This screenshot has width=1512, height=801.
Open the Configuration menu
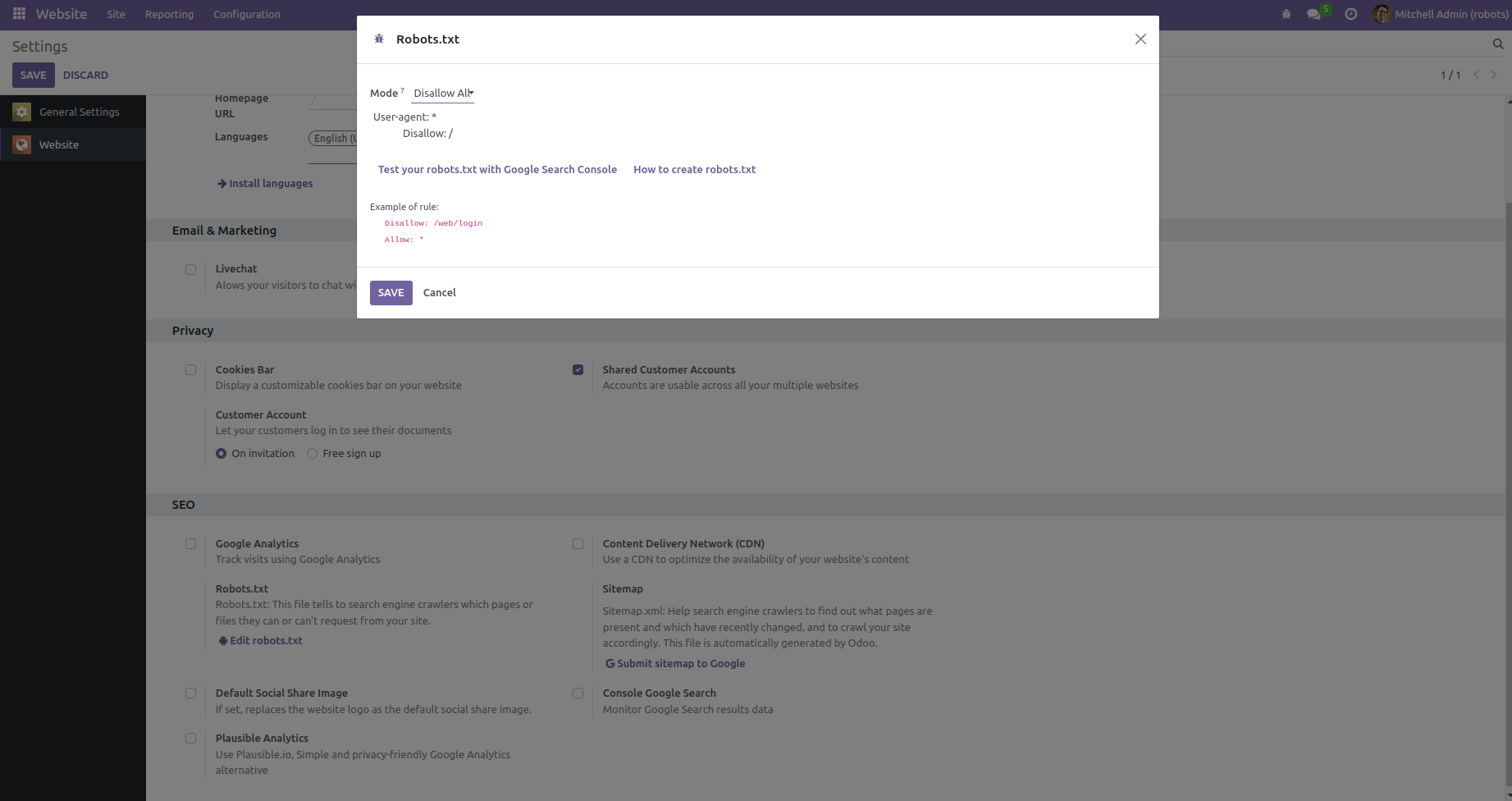click(247, 14)
